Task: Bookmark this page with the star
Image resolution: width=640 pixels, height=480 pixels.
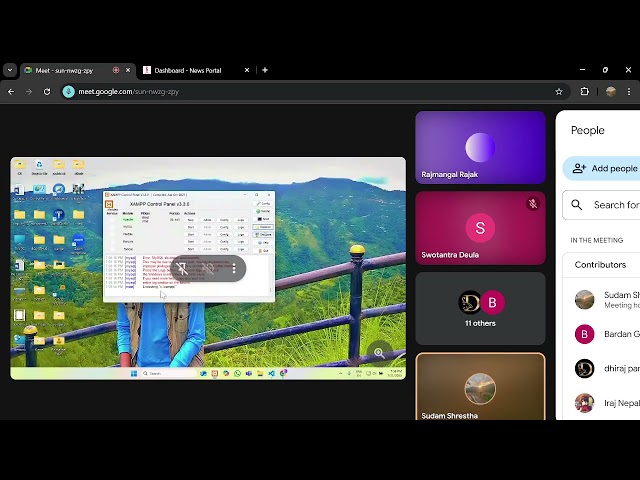Action: pyautogui.click(x=559, y=92)
